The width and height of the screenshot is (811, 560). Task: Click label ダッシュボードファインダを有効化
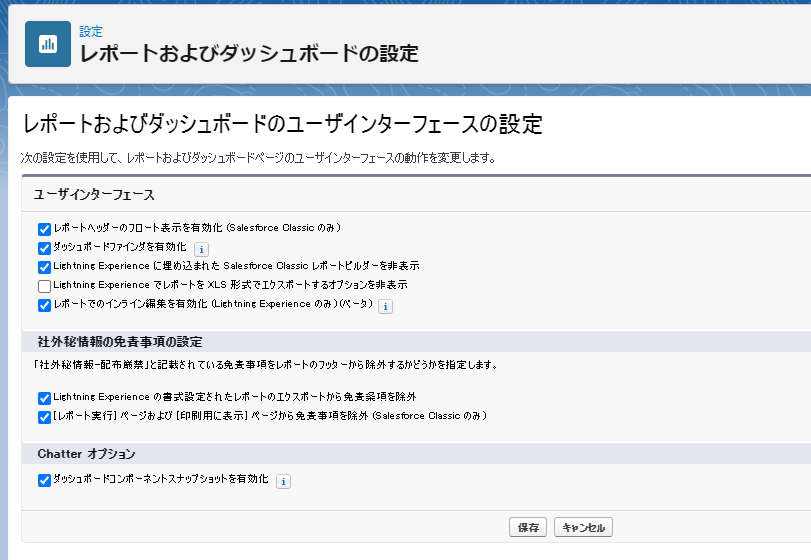pyautogui.click(x=120, y=247)
